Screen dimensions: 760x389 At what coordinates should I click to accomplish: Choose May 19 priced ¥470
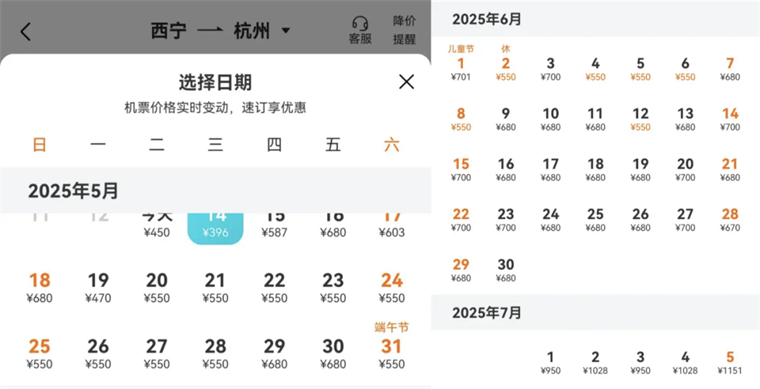98,288
